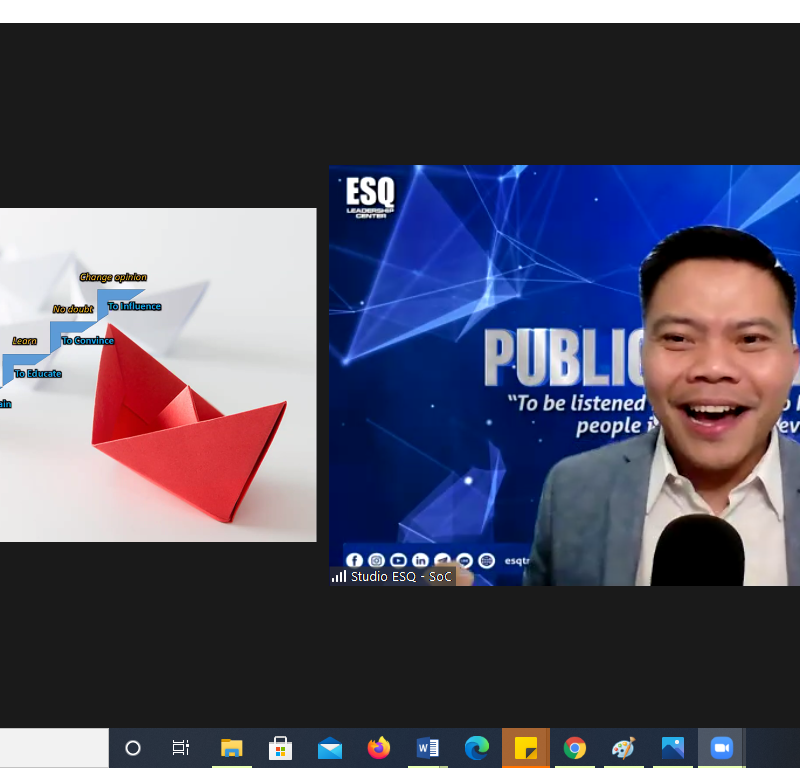Open the Zoom app in taskbar
Viewport: 800px width, 768px height.
point(721,748)
